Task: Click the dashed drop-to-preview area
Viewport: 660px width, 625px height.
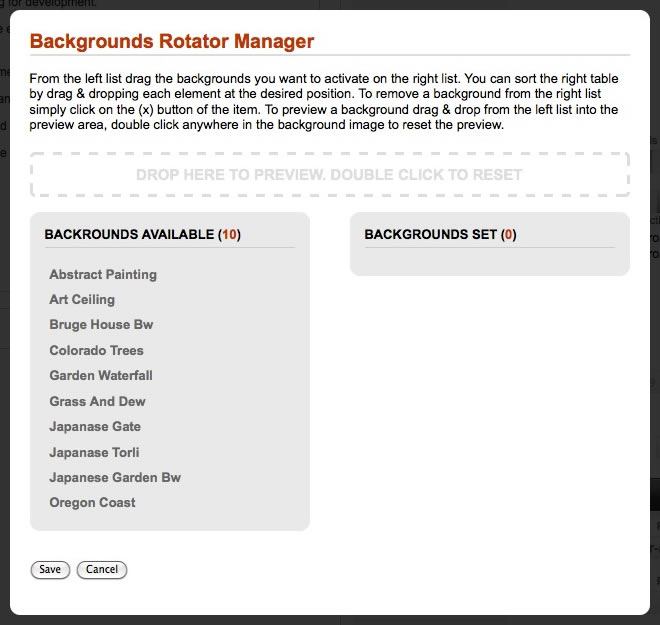Action: pyautogui.click(x=329, y=175)
